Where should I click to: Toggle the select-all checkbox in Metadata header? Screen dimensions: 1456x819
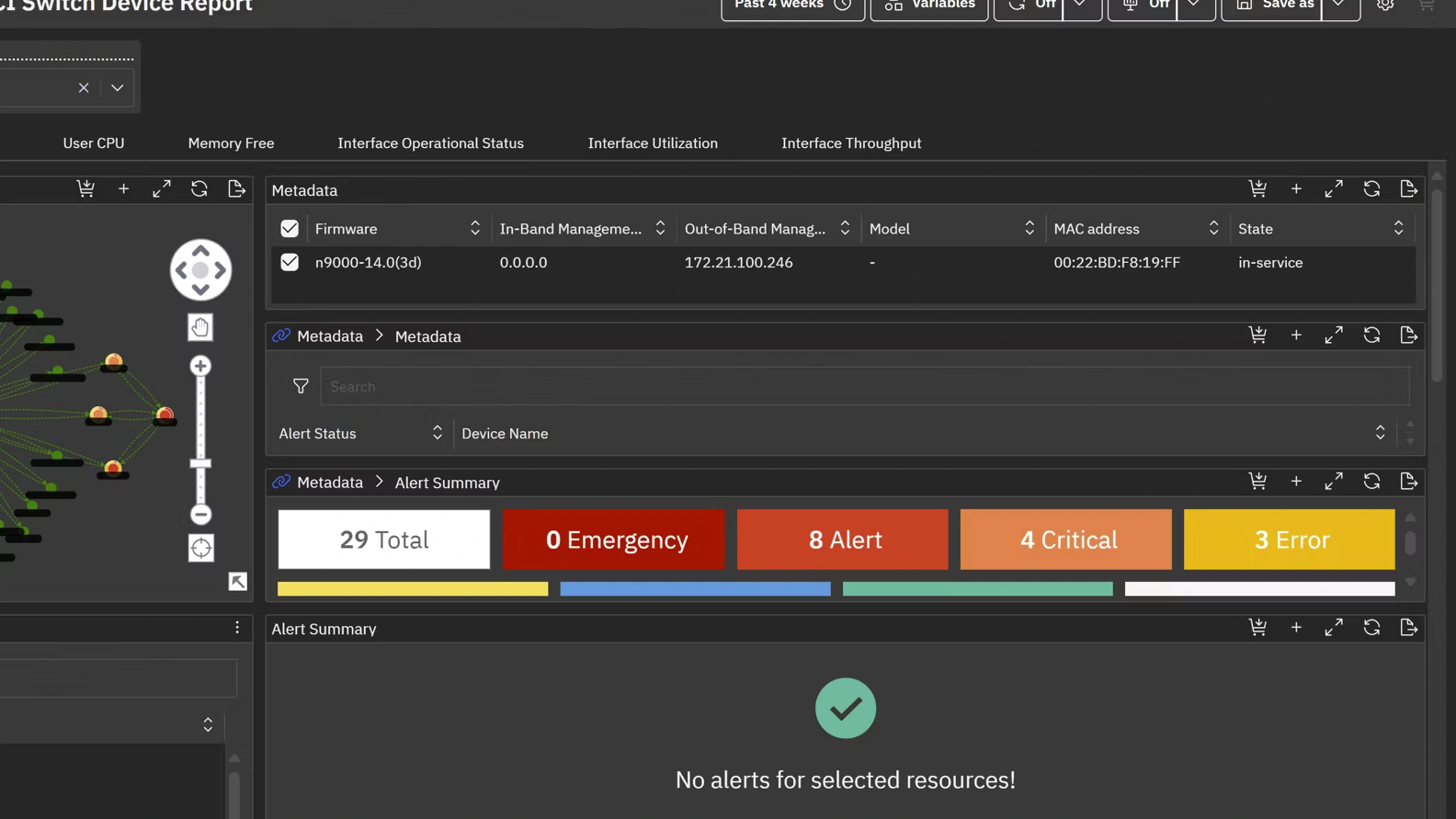(x=290, y=229)
